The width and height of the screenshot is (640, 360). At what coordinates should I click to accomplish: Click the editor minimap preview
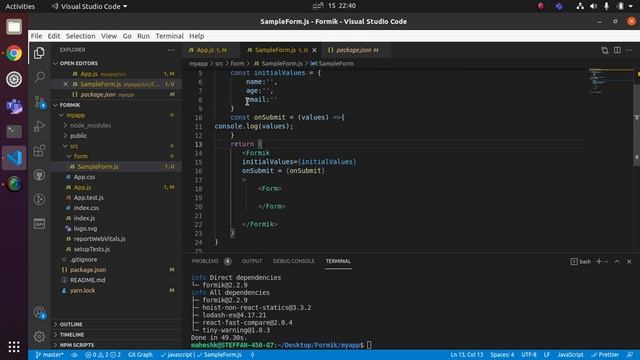click(x=609, y=80)
